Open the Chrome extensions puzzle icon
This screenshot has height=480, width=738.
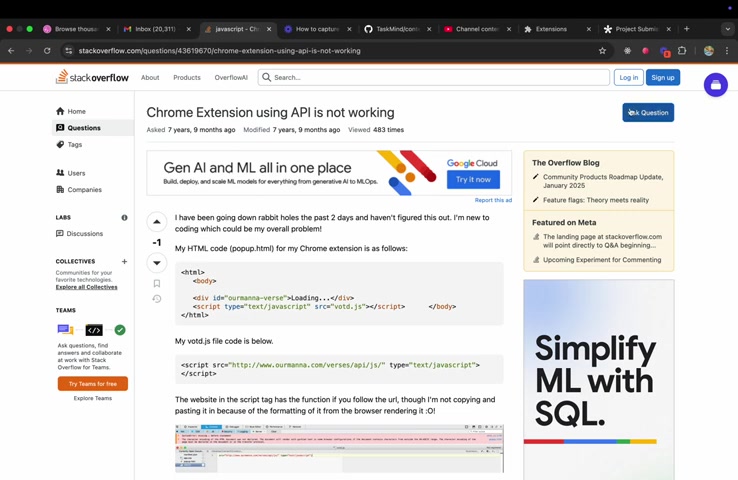pyautogui.click(x=682, y=51)
